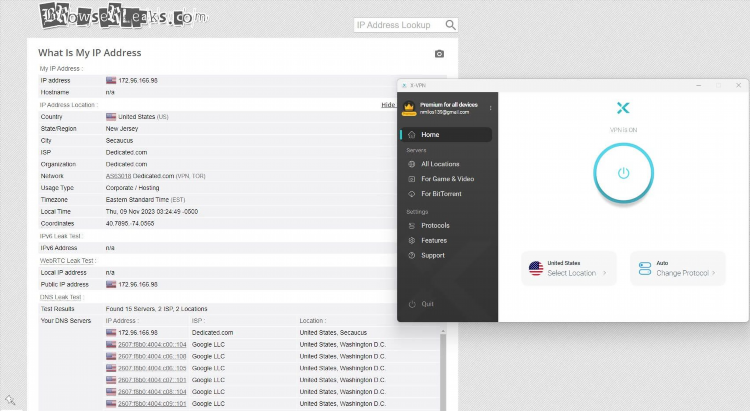Open DNS server link ending c09::101
750x411 pixels.
(152, 404)
